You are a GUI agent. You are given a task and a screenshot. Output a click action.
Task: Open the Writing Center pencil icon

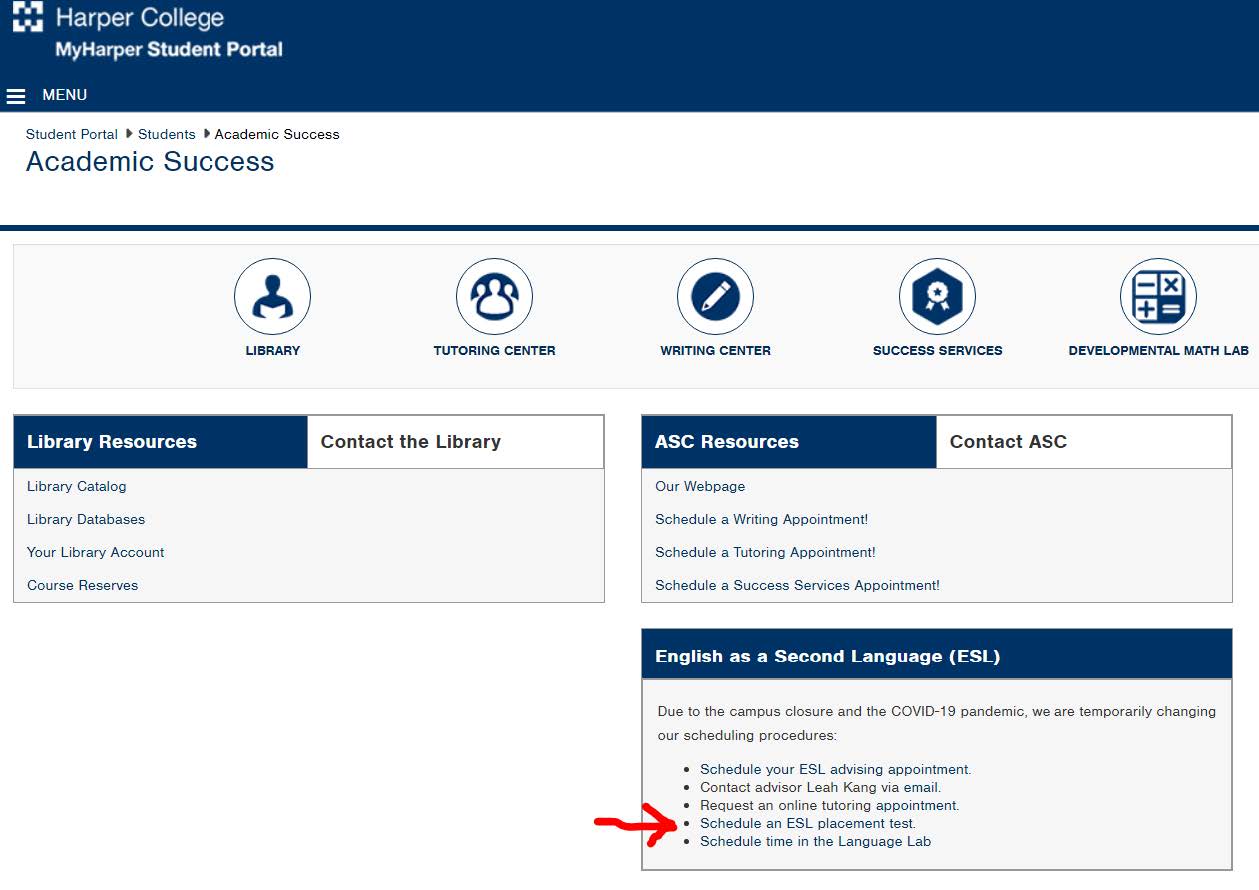tap(715, 297)
